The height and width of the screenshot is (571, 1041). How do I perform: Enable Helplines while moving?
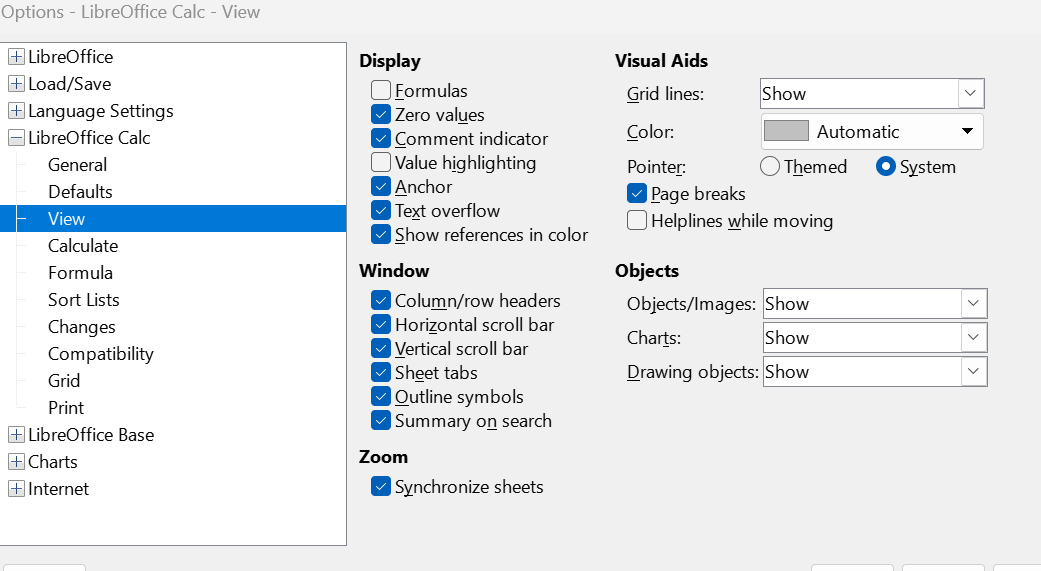point(637,221)
